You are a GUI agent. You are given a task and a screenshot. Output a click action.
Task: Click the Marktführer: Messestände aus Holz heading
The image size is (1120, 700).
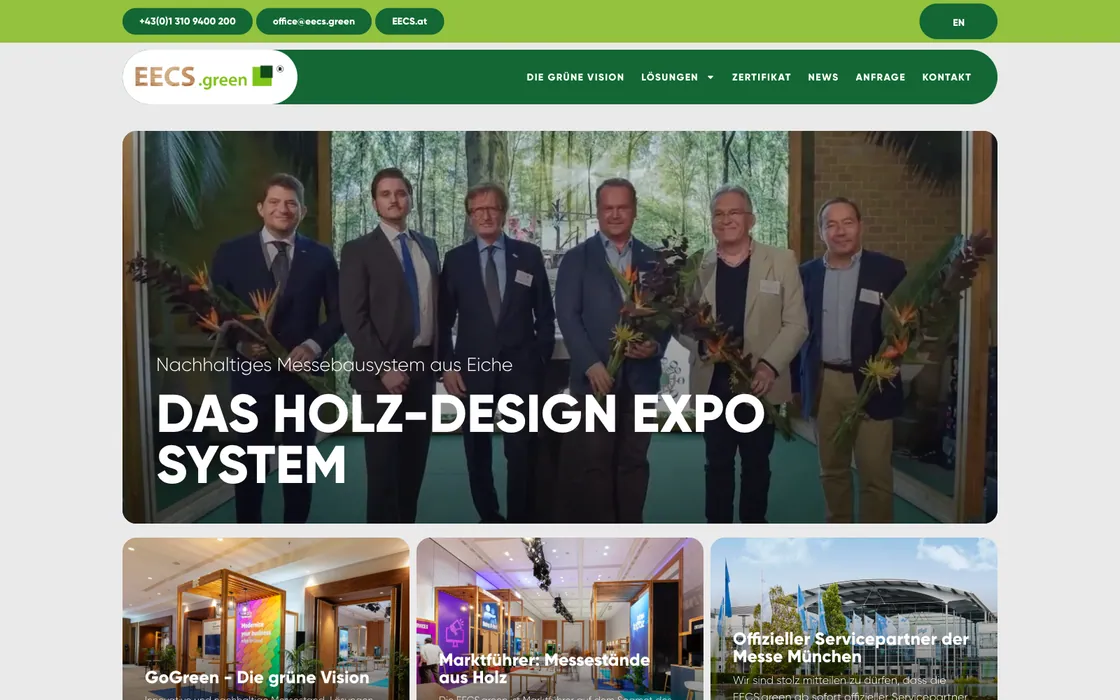tap(544, 669)
